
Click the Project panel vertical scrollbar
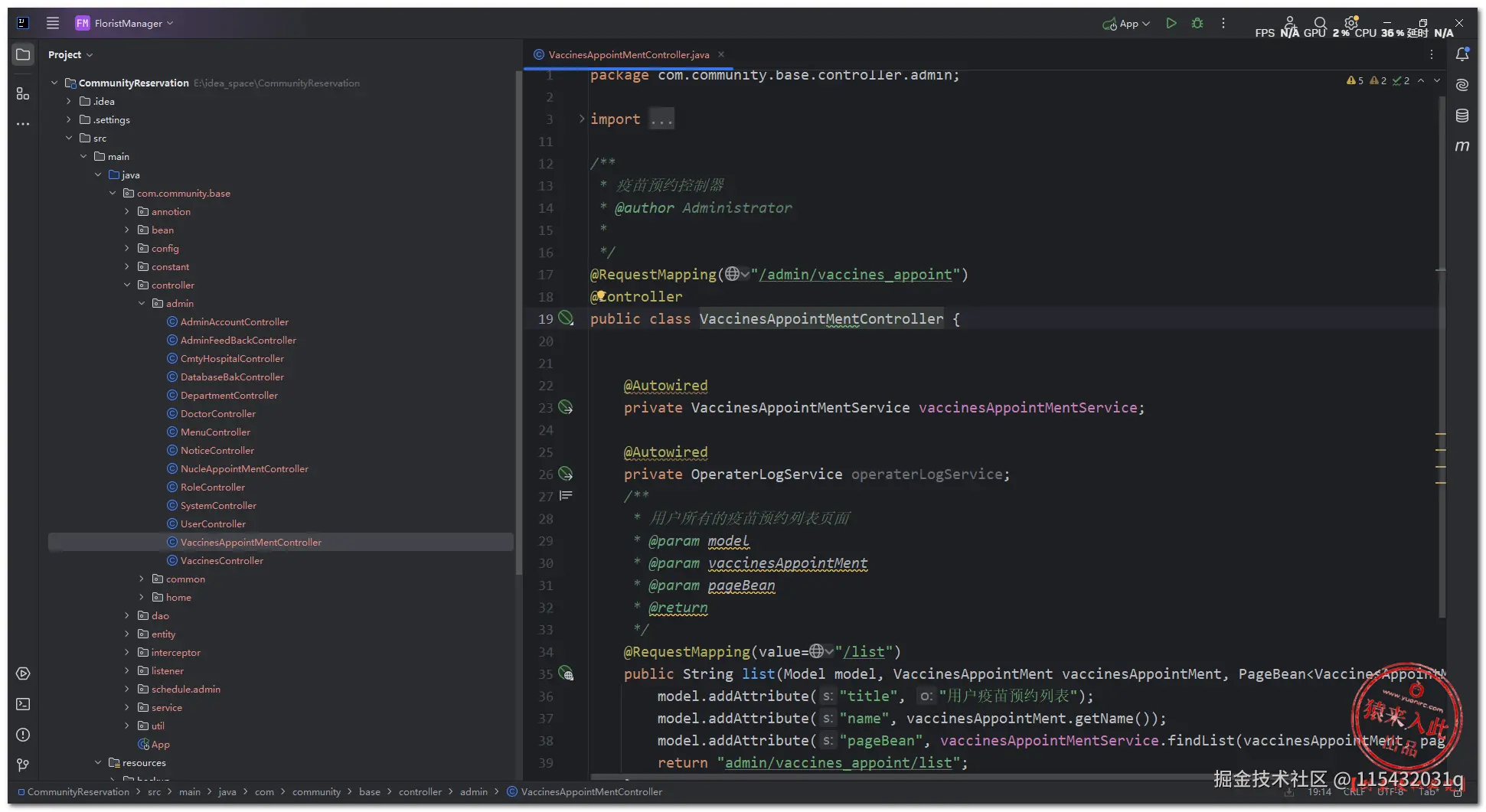point(518,321)
